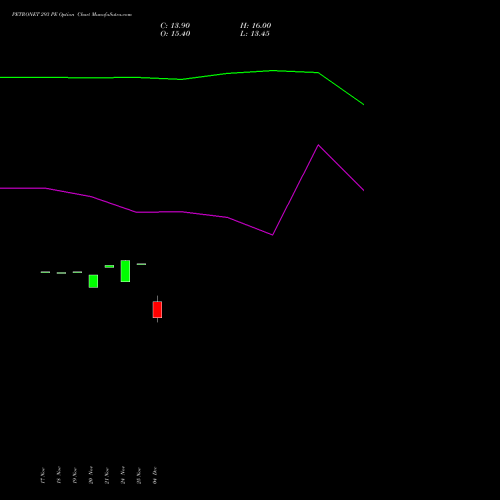Click the low value L: 13.45
The width and height of the screenshot is (500, 500).
tap(255, 34)
